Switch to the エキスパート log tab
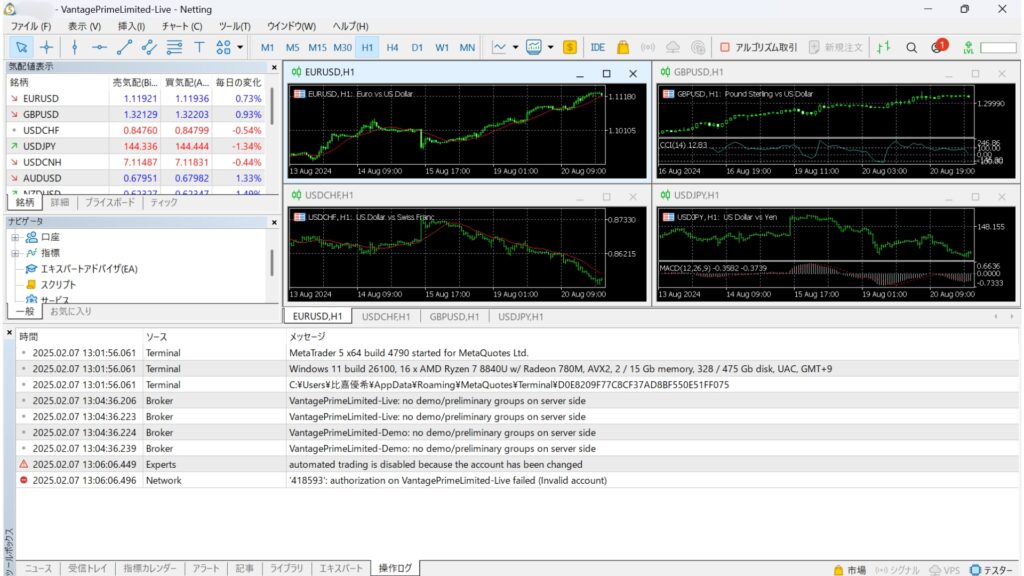The width and height of the screenshot is (1024, 576). click(341, 568)
